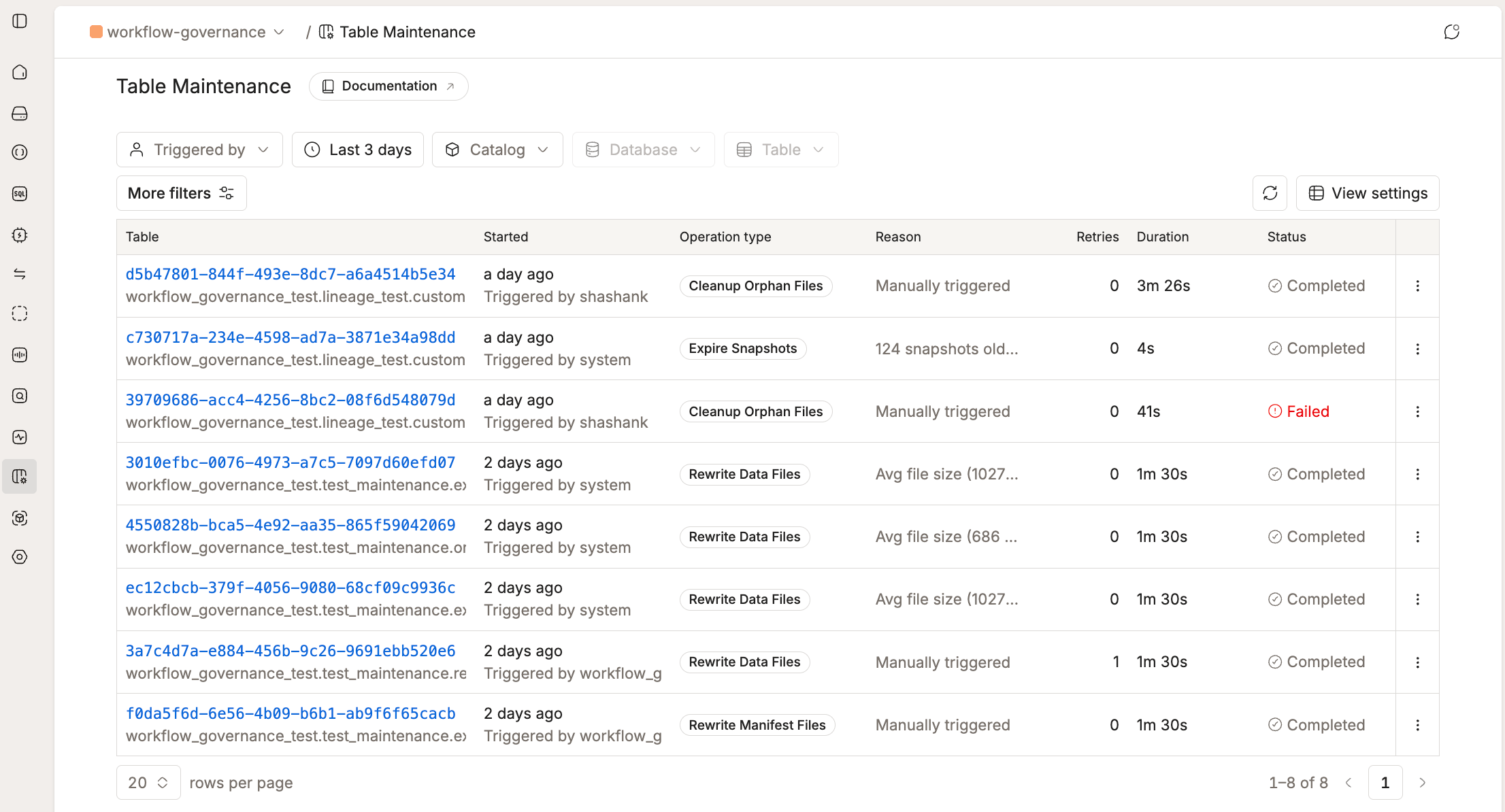Open the Documentation link
1505x812 pixels.
[x=388, y=86]
